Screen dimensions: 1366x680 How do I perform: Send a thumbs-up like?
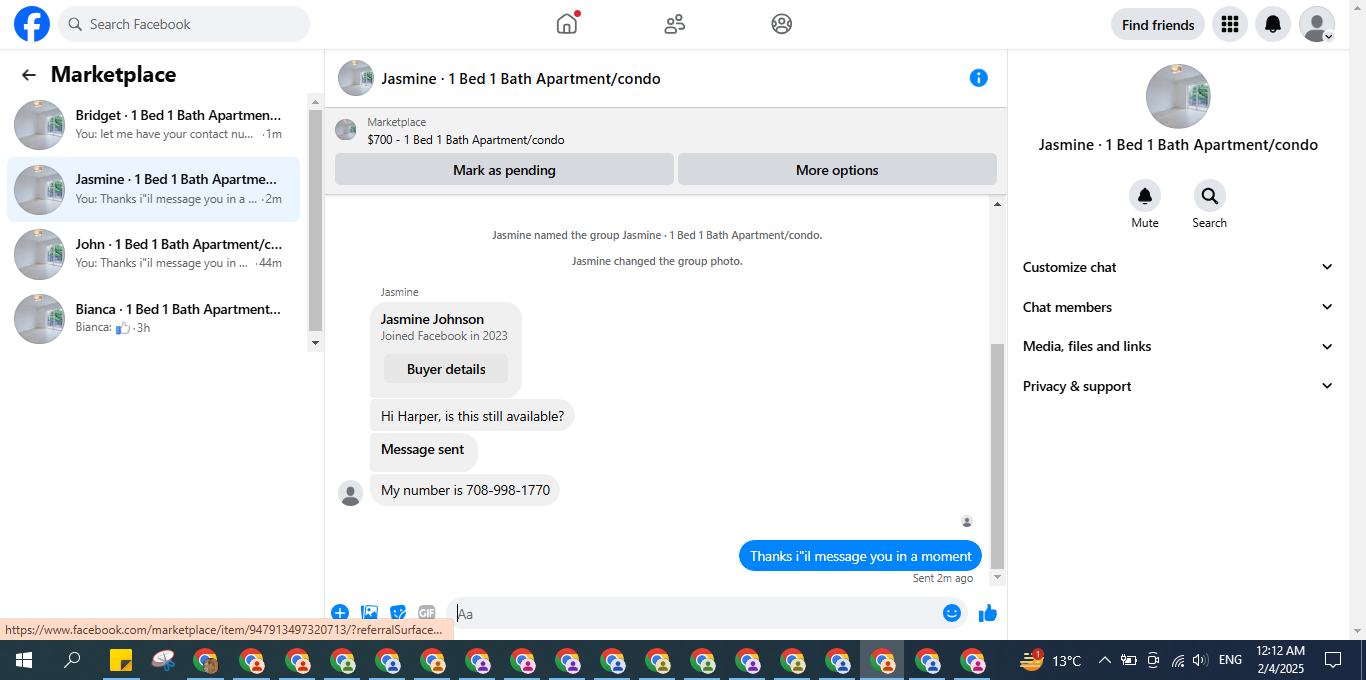(x=988, y=613)
